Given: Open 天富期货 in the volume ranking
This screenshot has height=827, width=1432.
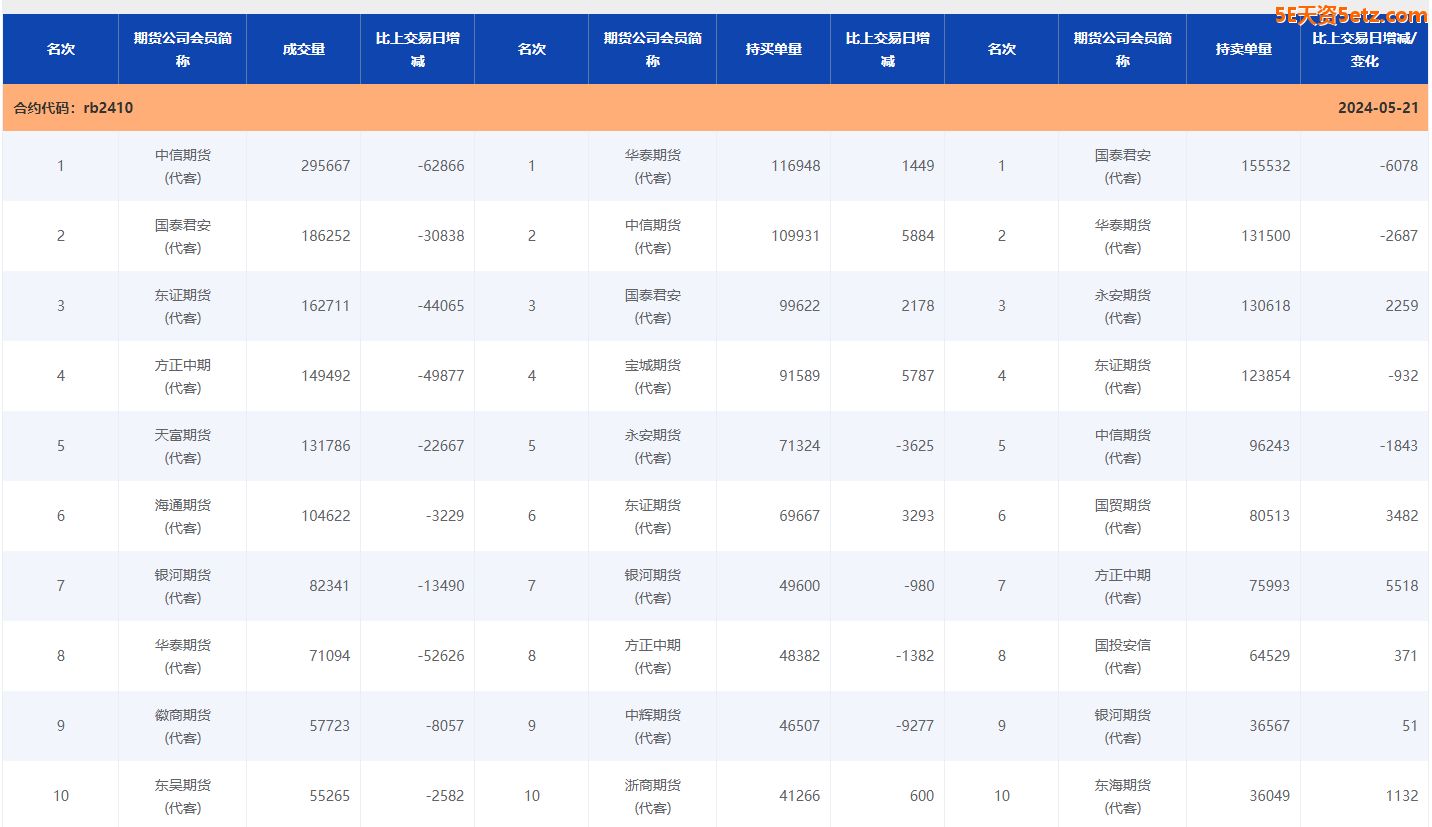Looking at the screenshot, I should click(x=183, y=436).
